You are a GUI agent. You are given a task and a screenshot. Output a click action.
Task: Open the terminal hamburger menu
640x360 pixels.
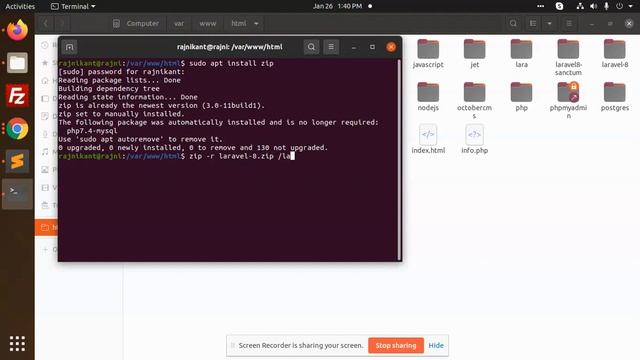click(331, 47)
